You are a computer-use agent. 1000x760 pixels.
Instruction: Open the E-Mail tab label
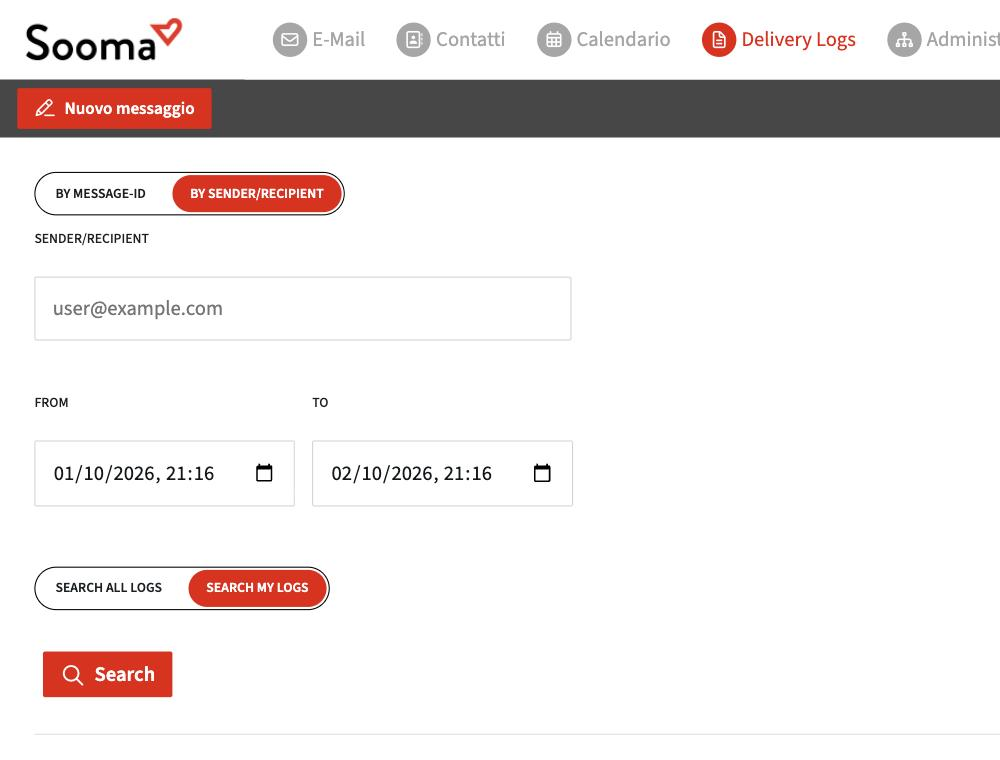pyautogui.click(x=339, y=40)
